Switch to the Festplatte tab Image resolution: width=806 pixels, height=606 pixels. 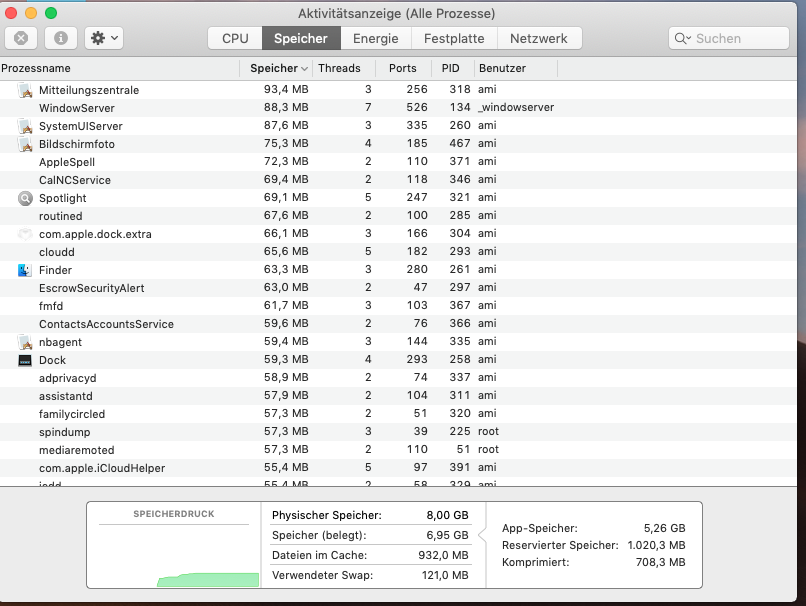[x=454, y=39]
